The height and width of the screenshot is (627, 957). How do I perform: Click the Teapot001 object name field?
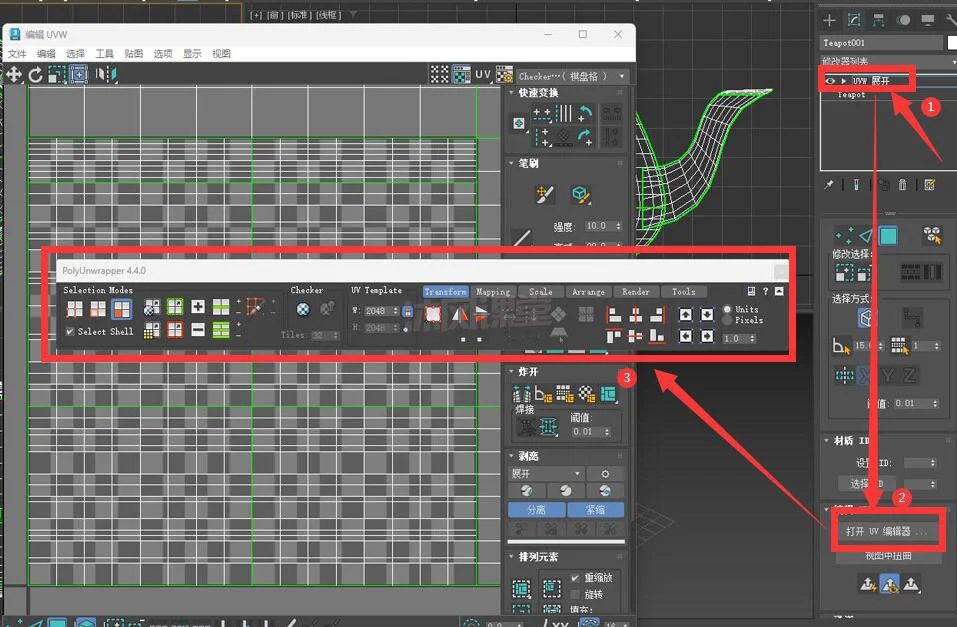(881, 43)
